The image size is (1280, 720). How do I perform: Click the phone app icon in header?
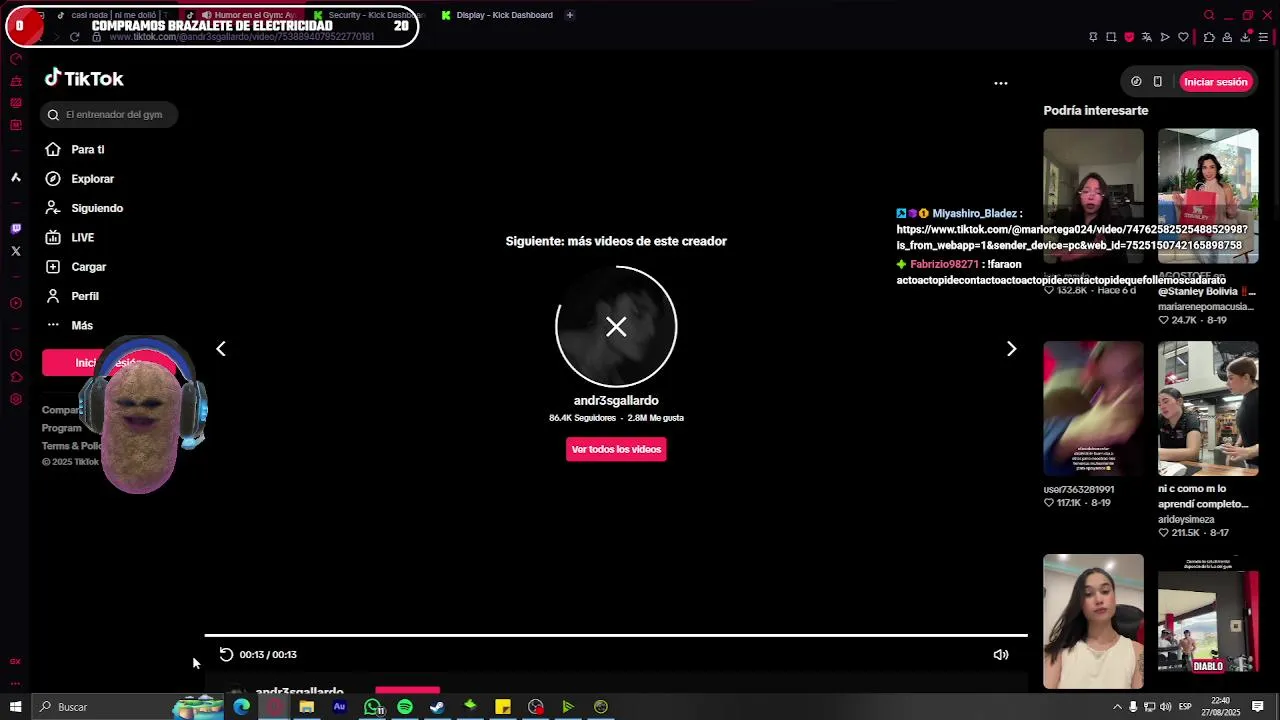pyautogui.click(x=1157, y=82)
